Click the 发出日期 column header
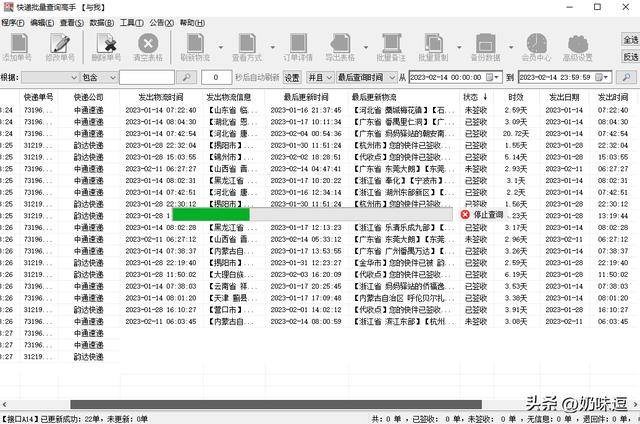This screenshot has width=640, height=424. click(564, 97)
